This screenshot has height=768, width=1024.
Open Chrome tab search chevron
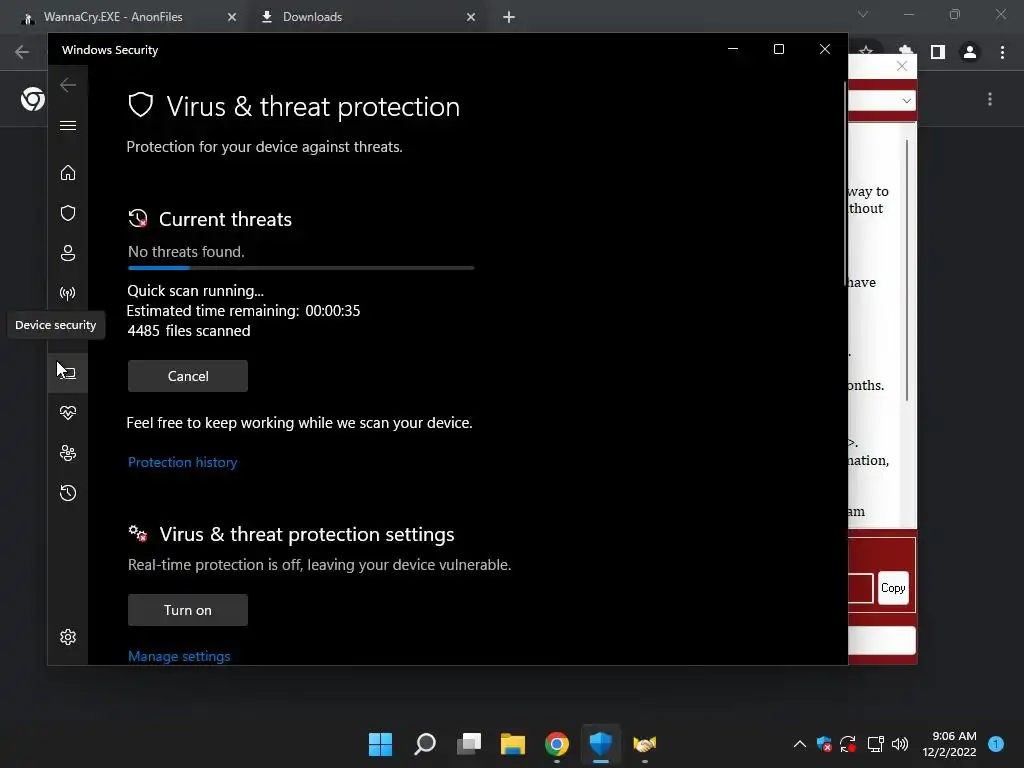(863, 14)
